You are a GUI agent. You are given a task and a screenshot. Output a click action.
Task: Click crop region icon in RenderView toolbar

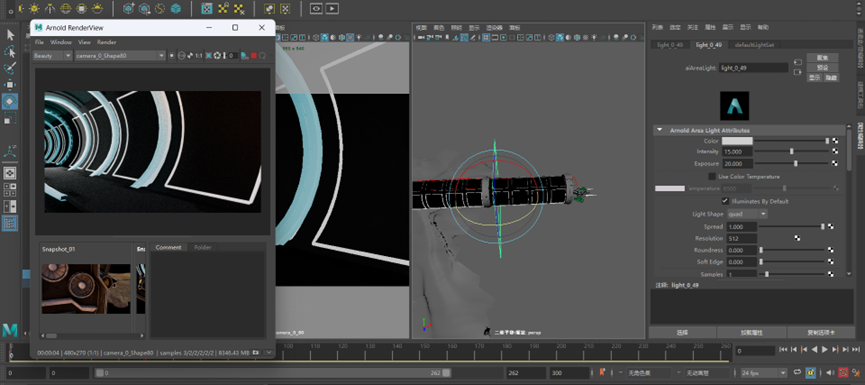coord(209,56)
